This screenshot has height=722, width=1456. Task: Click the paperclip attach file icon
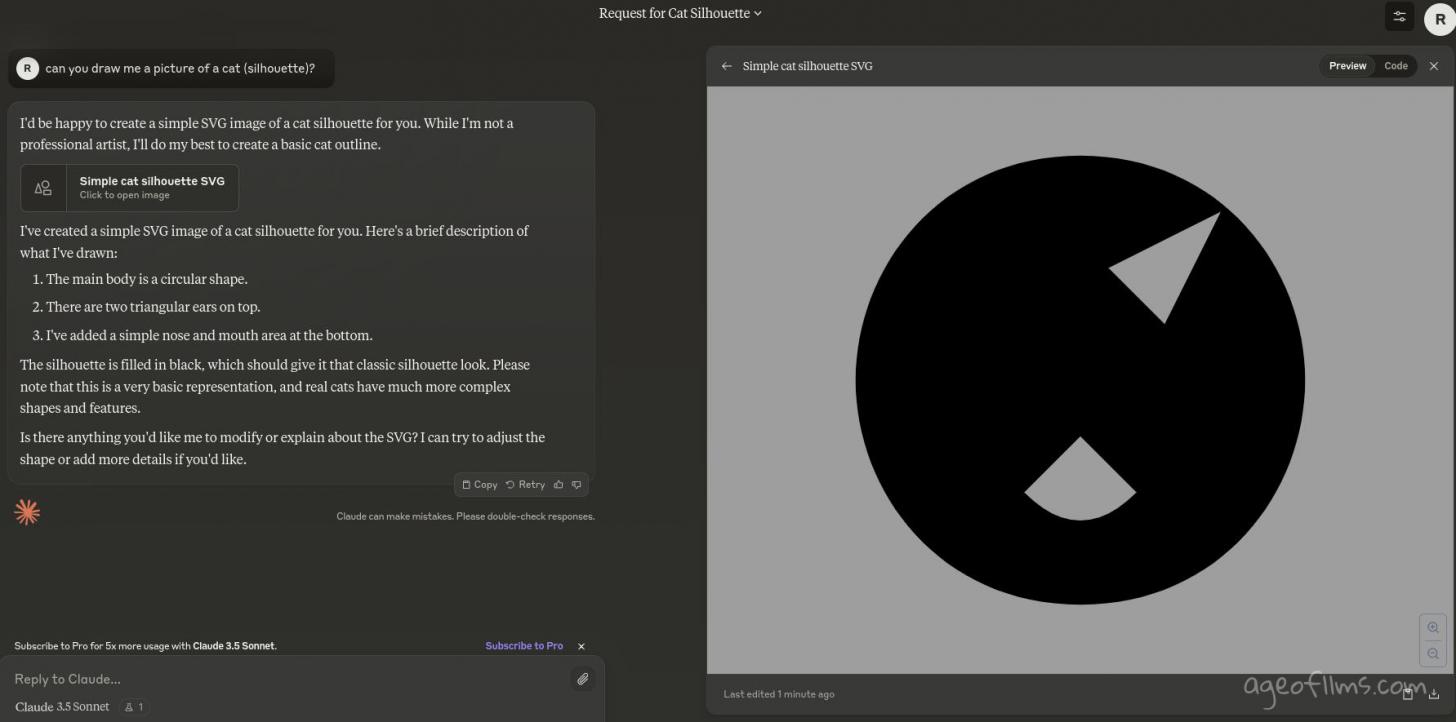coord(582,679)
